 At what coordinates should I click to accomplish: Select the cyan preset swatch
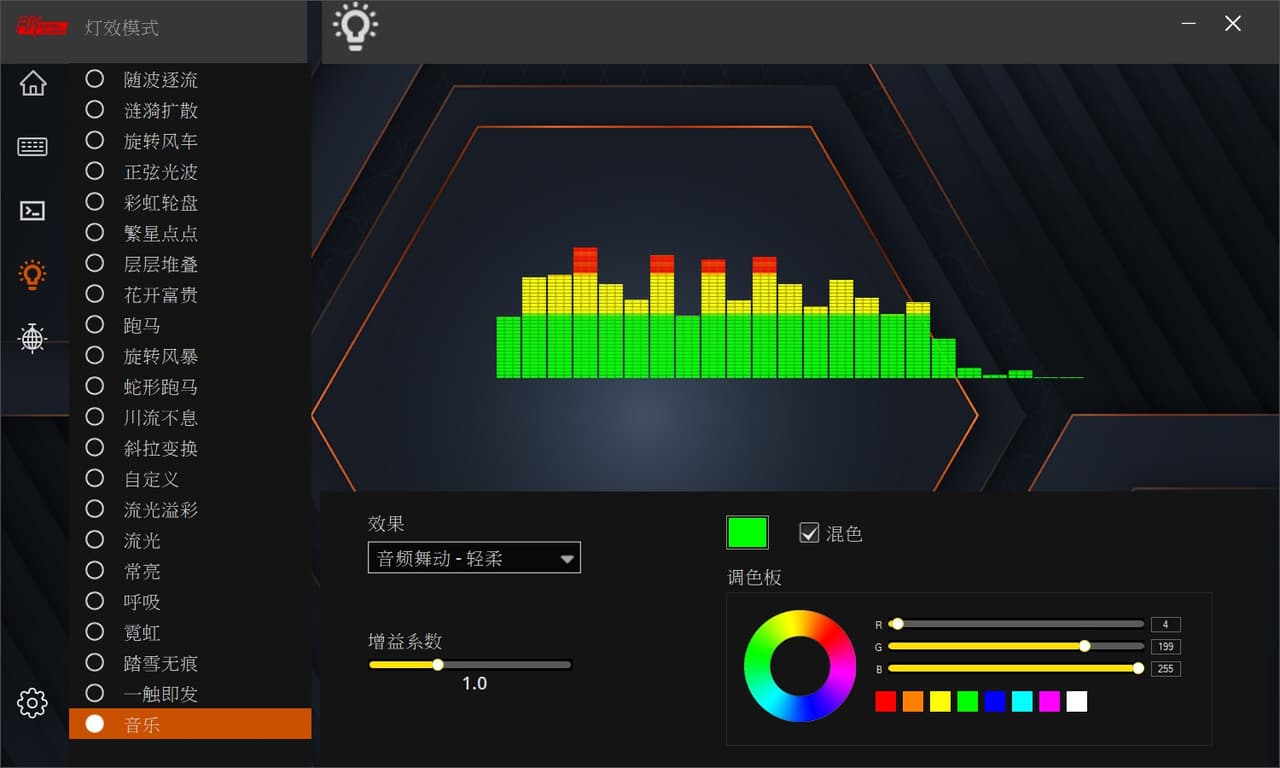coord(1022,701)
